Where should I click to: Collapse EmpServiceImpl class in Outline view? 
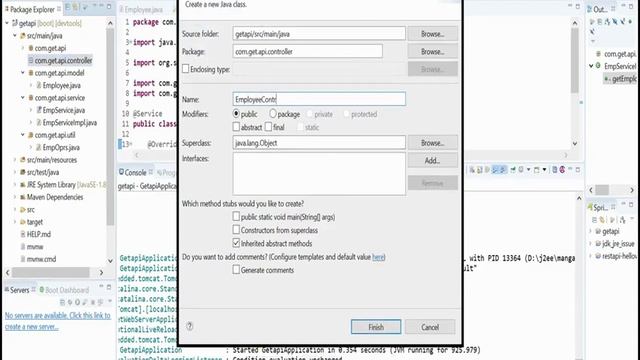click(591, 66)
